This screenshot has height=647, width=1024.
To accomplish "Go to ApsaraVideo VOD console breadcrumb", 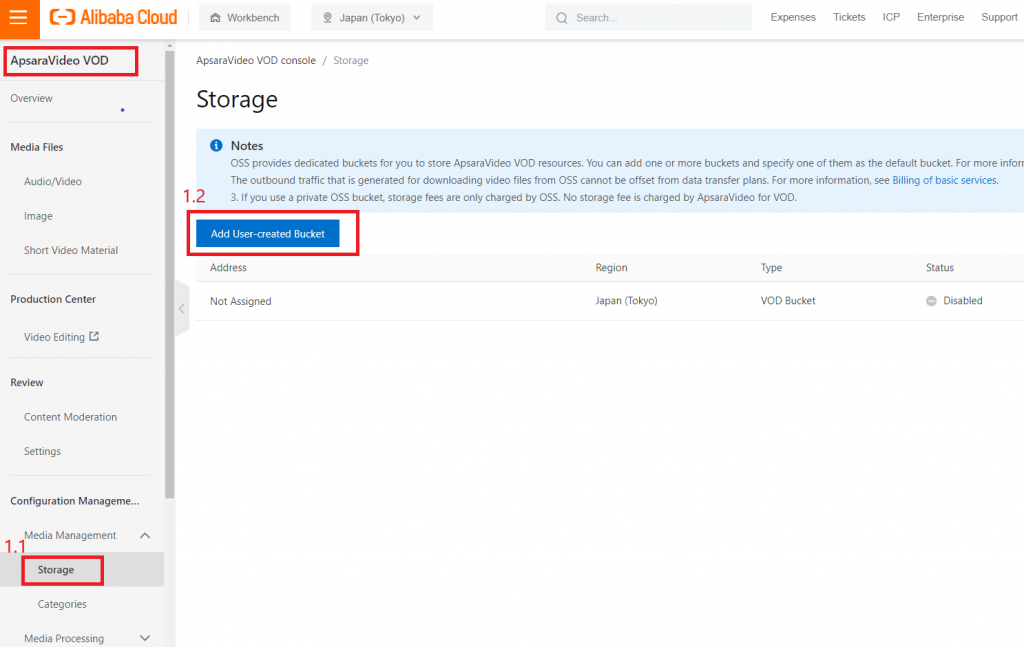I will point(256,60).
